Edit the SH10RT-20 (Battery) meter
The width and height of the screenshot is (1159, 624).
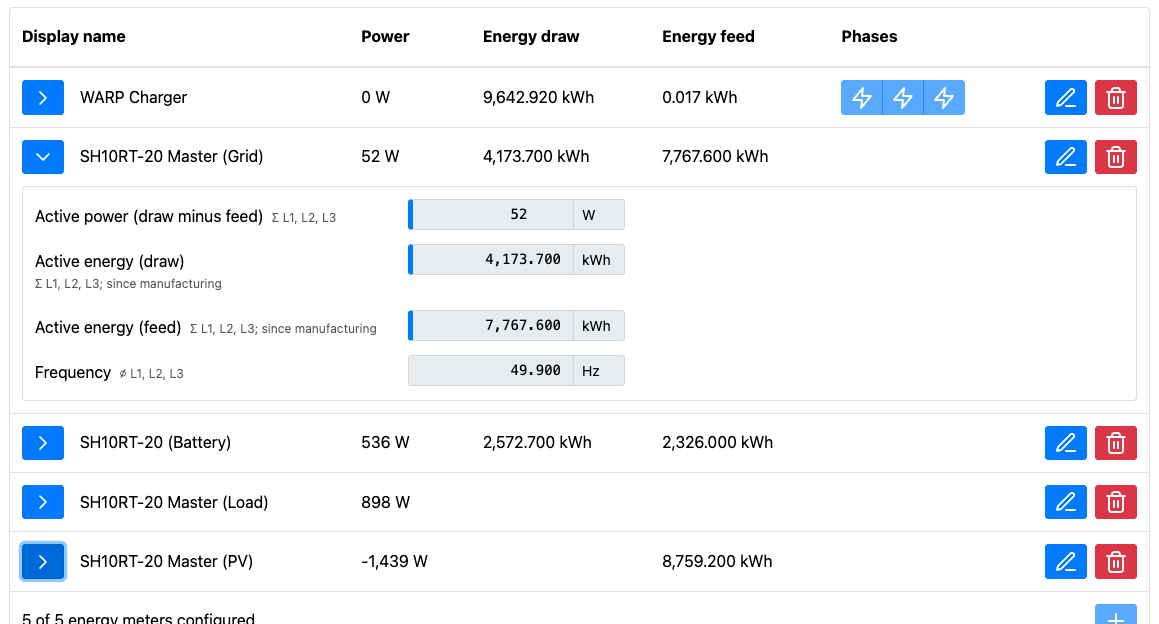[1065, 443]
